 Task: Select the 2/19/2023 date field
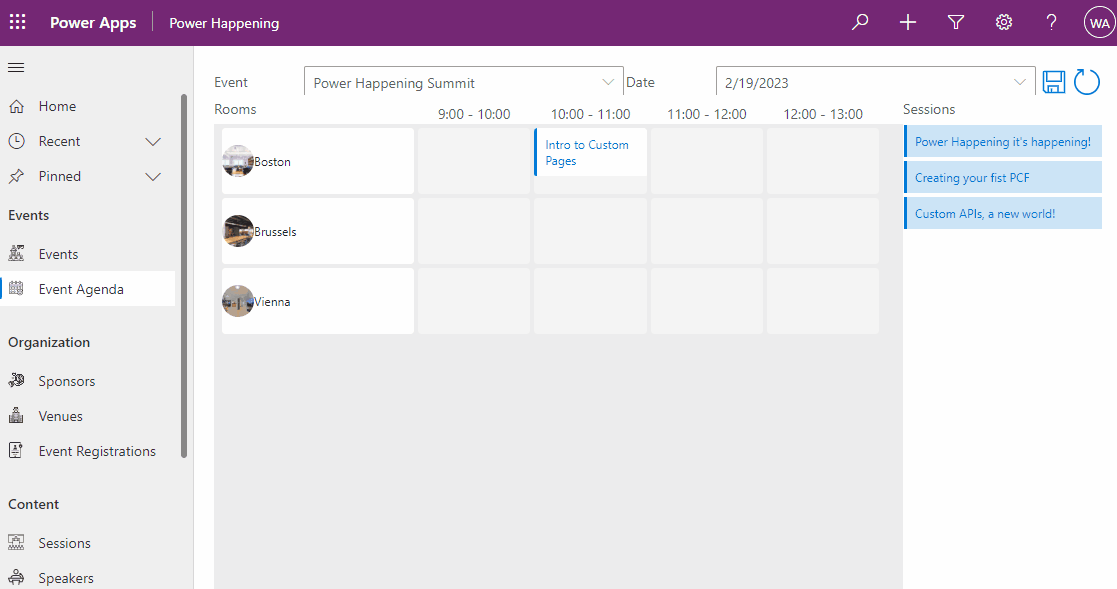(876, 82)
